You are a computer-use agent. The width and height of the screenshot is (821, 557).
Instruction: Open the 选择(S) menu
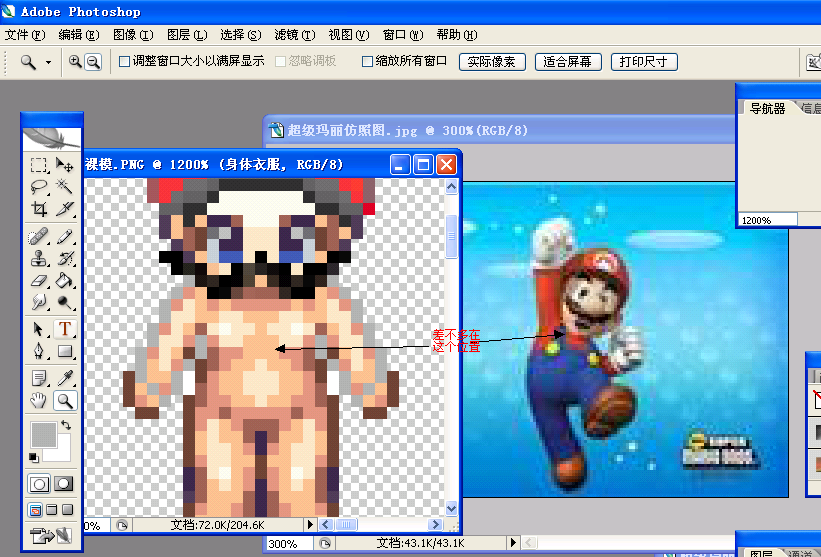241,35
